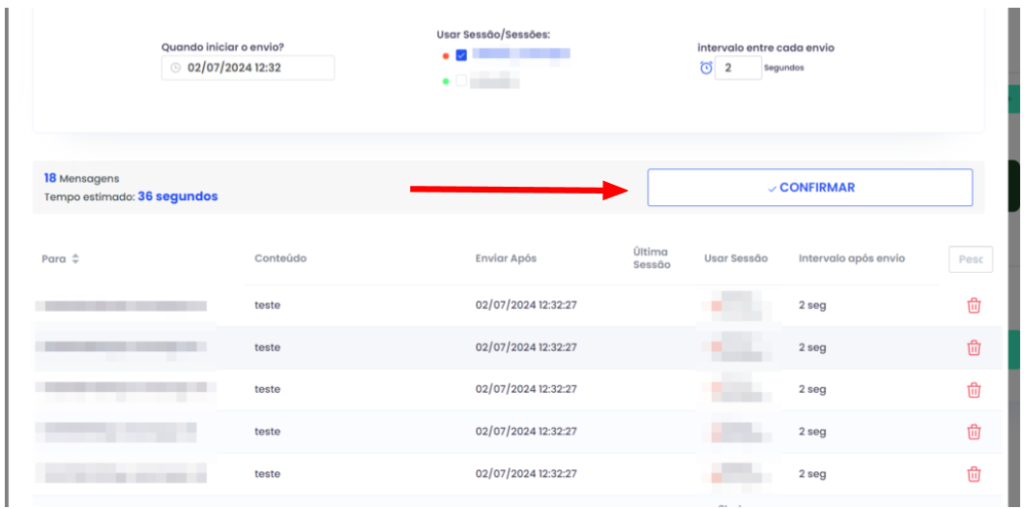
Task: Sort by Para column arrows
Action: click(x=75, y=259)
